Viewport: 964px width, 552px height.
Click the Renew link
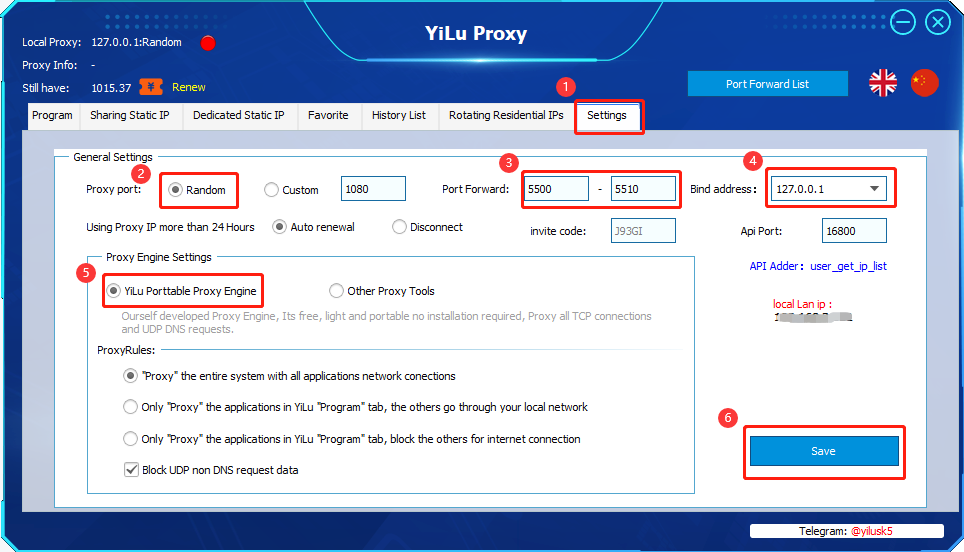coord(189,87)
